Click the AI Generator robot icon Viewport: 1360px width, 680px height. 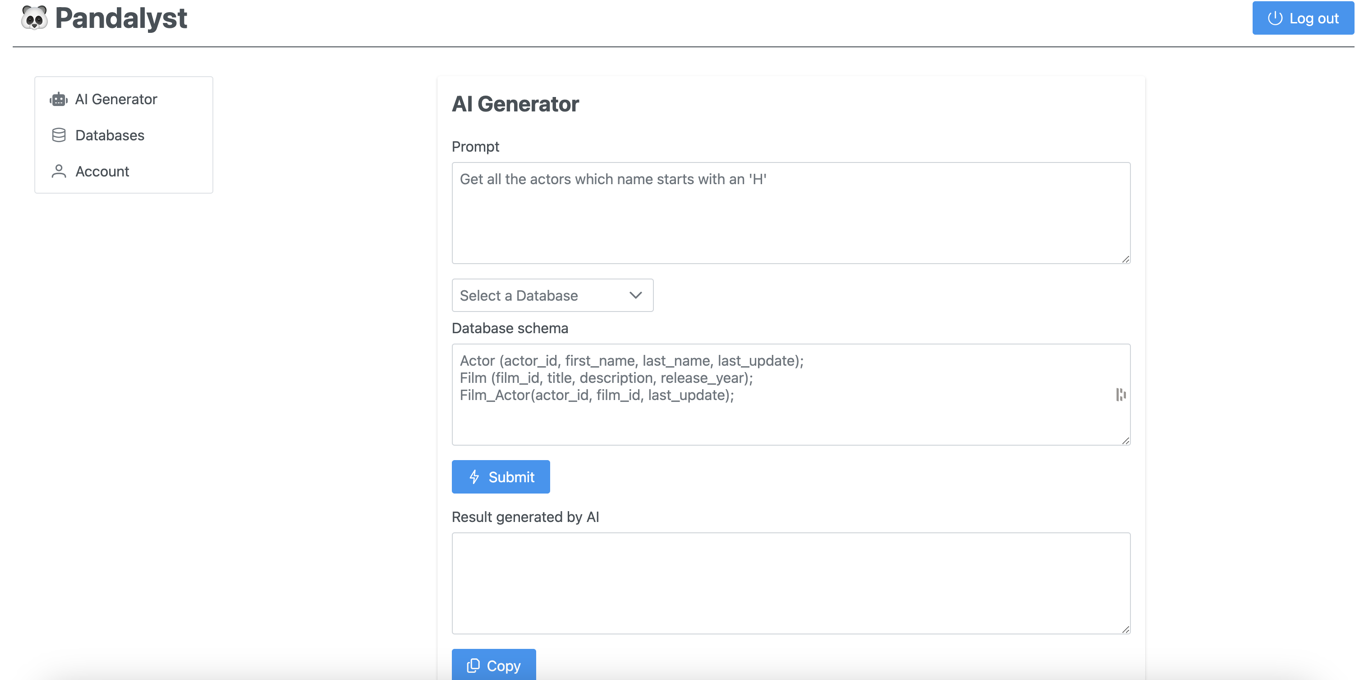pos(59,99)
